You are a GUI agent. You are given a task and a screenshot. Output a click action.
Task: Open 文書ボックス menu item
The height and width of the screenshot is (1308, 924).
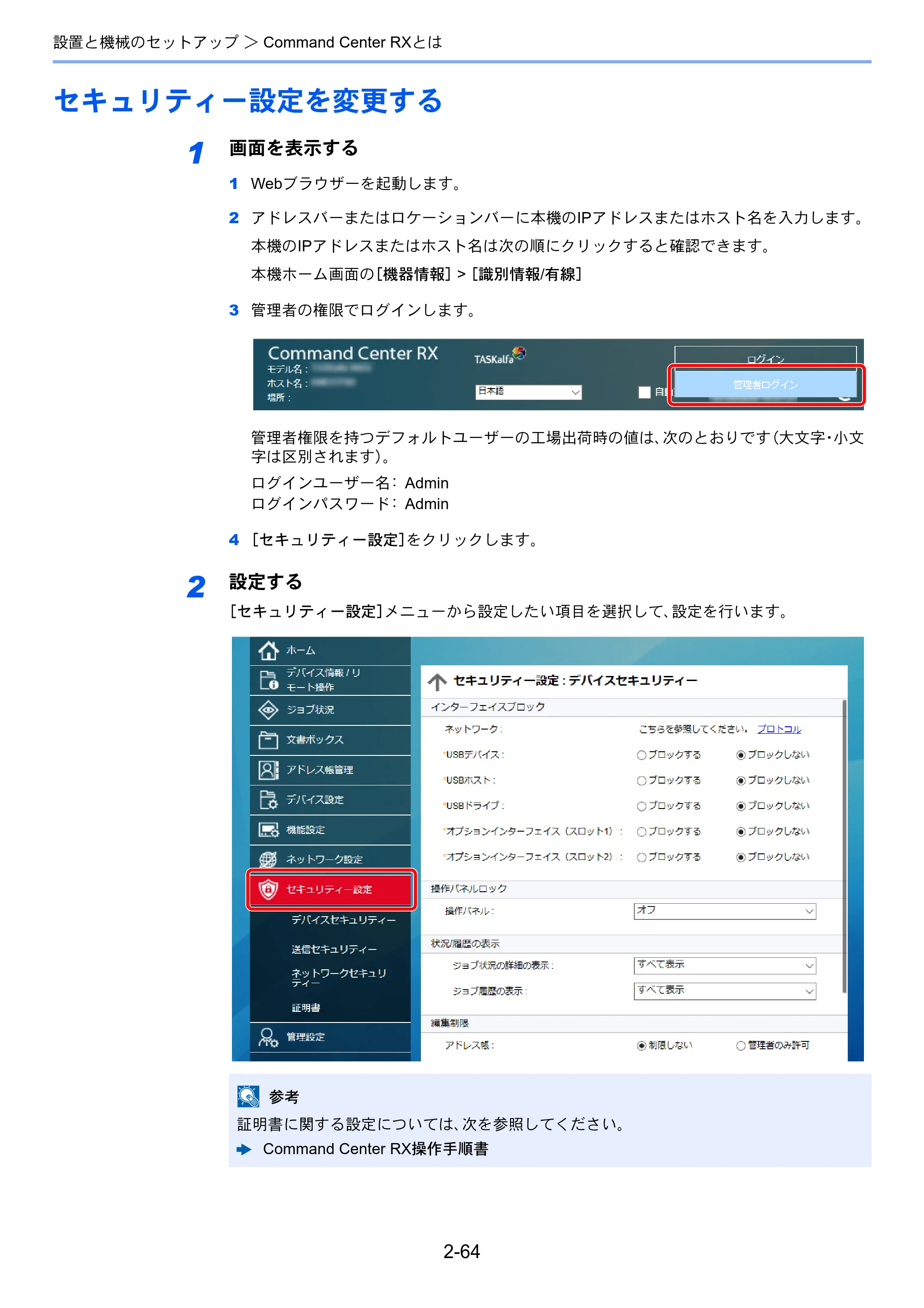pyautogui.click(x=330, y=740)
